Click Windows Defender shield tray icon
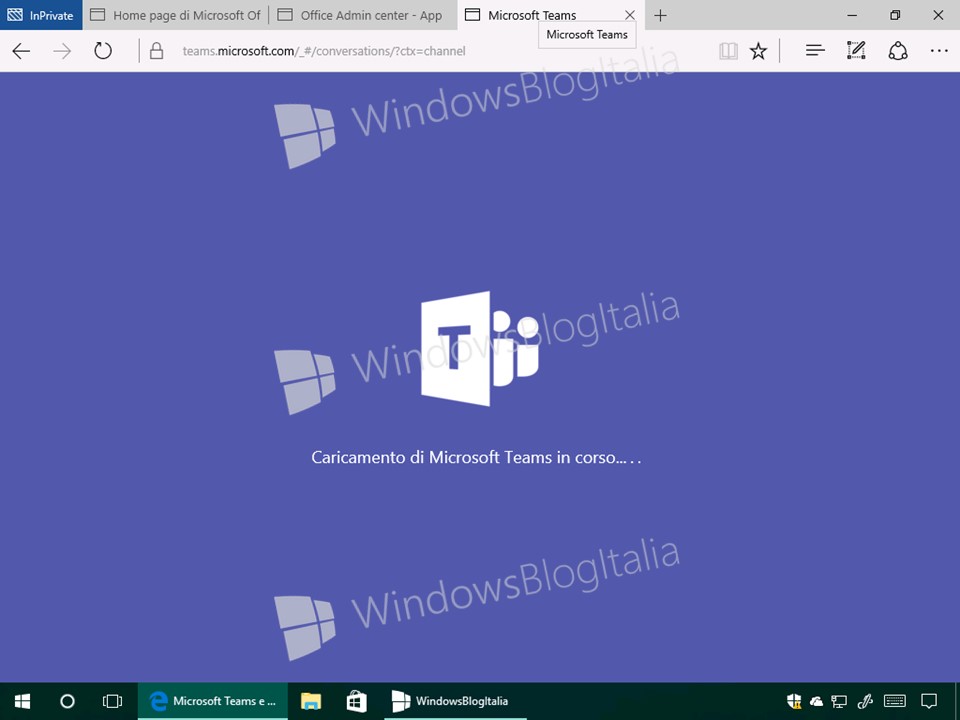960x720 pixels. tap(794, 701)
